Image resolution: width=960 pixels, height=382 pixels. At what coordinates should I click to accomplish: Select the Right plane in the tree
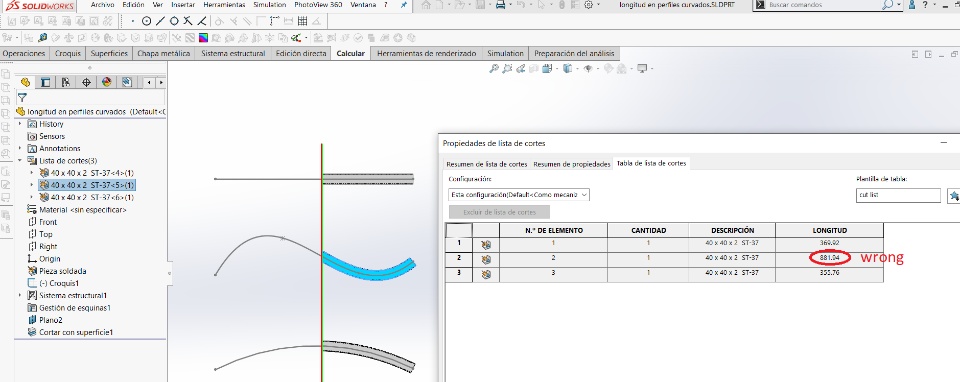[x=42, y=246]
